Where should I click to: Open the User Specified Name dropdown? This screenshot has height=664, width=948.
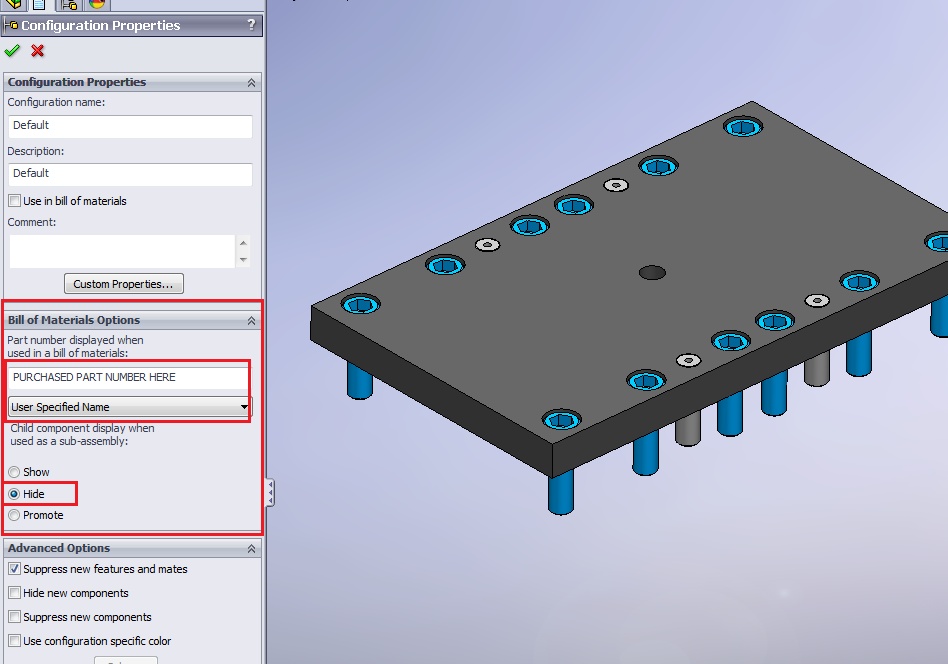[129, 407]
